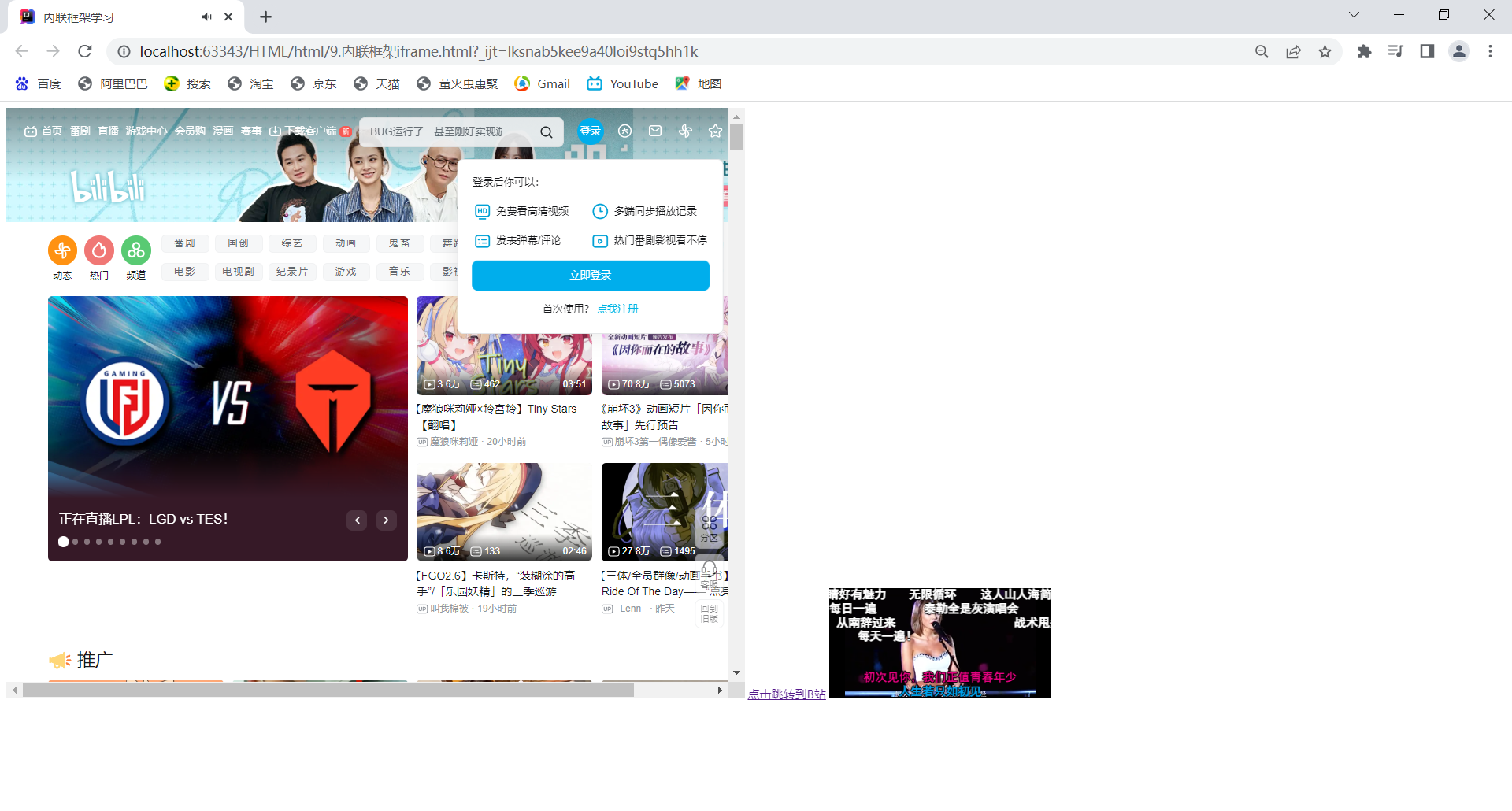Click the iframe horizontal scrollbar thumb
Viewport: 1512px width, 811px height.
pos(328,691)
